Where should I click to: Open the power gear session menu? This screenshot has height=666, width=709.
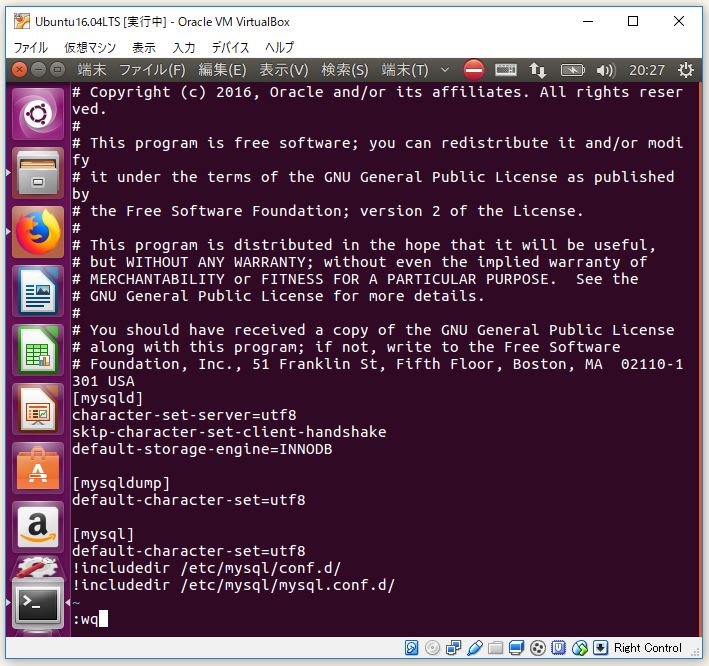point(685,70)
